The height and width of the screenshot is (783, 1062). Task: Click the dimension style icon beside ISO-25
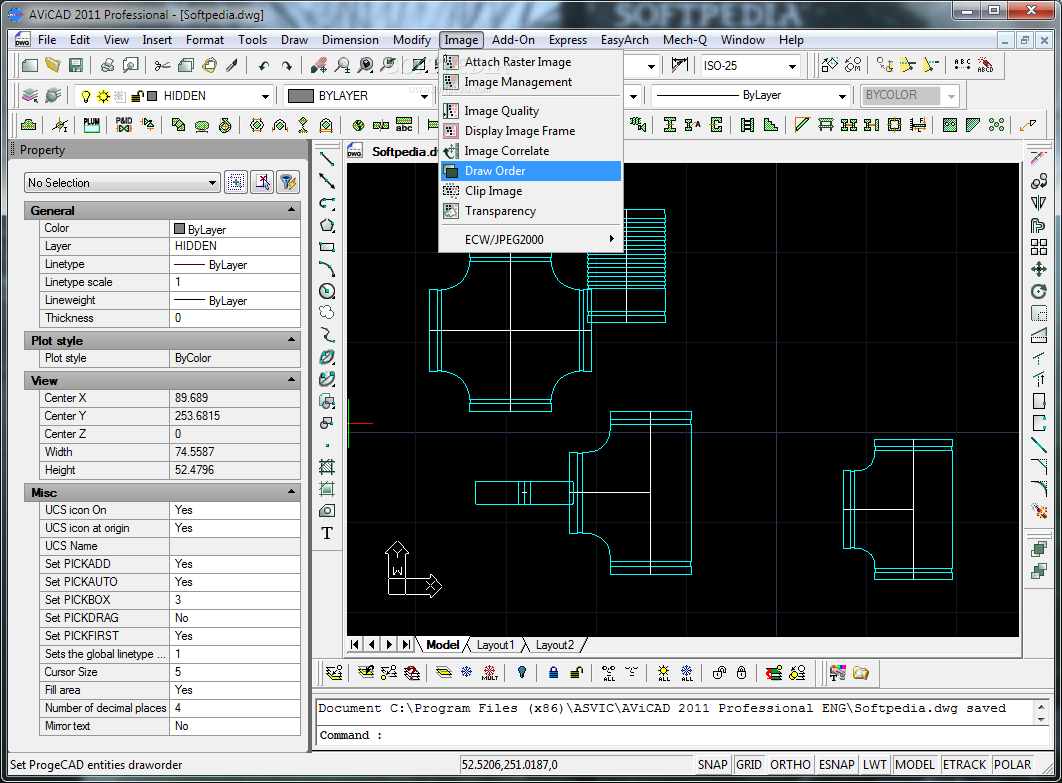click(x=679, y=66)
